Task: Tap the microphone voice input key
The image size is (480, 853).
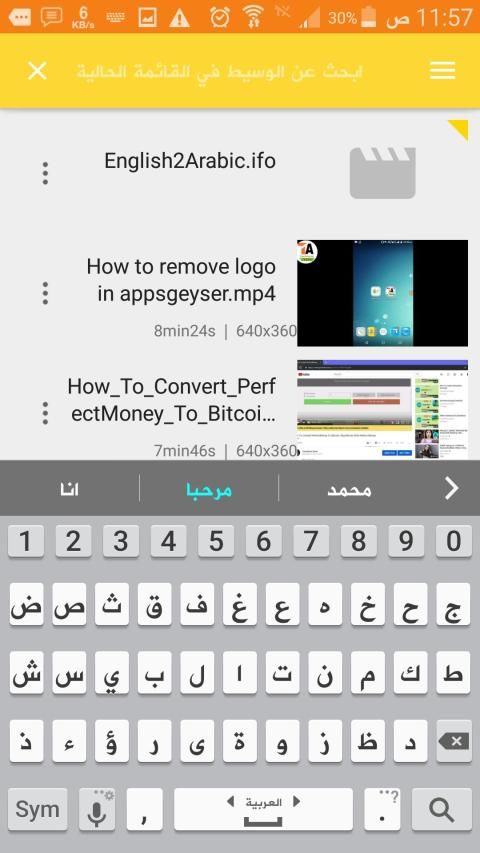Action: click(x=97, y=809)
